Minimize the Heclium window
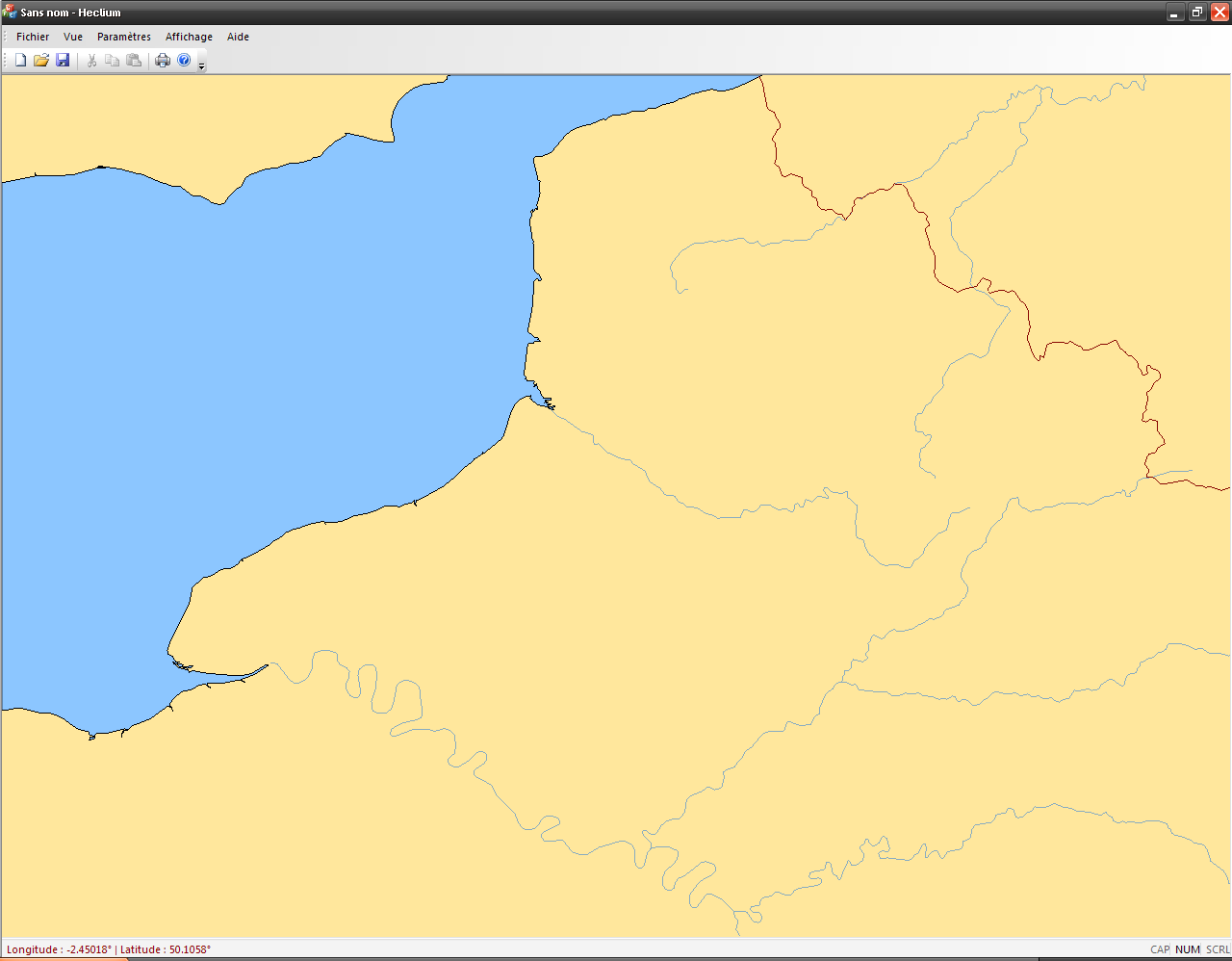Screen dimensions: 1232x961 tap(1174, 13)
